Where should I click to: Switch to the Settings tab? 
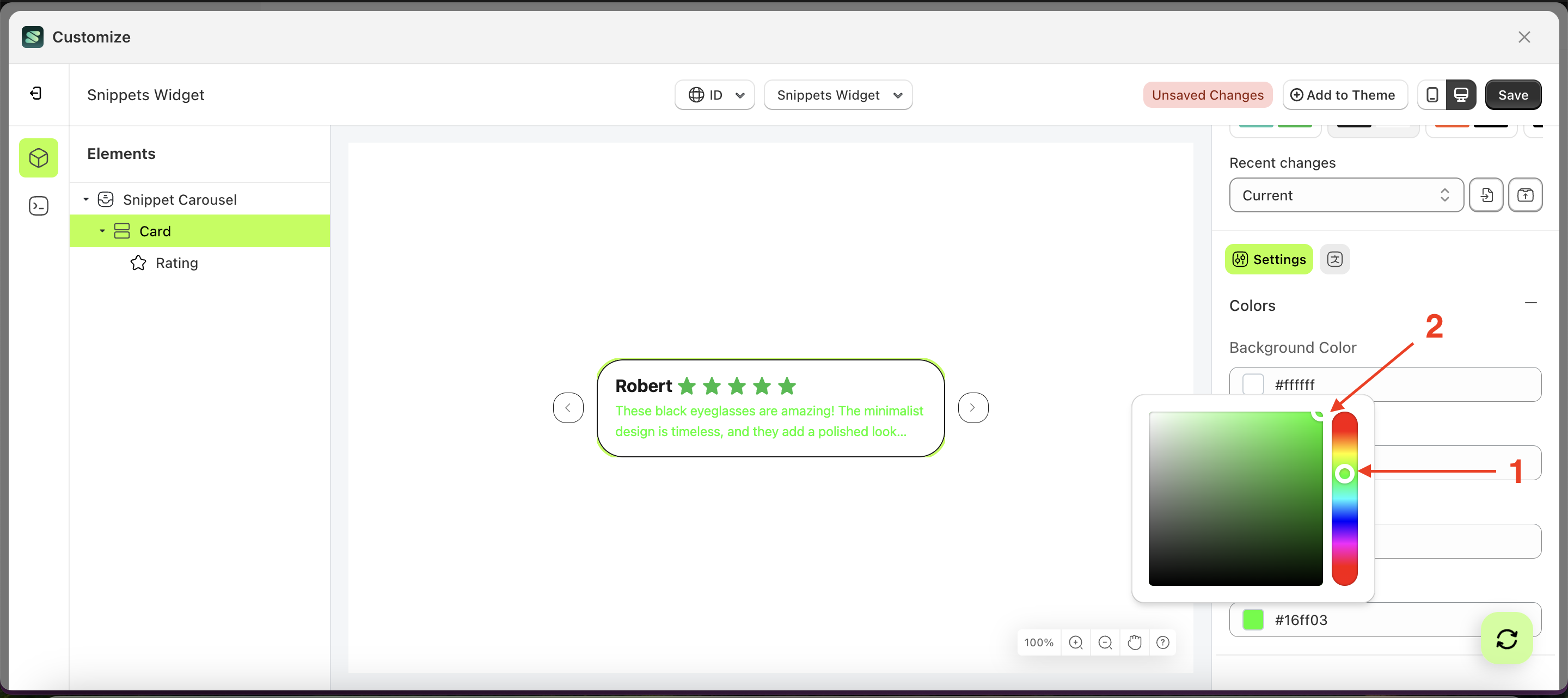point(1268,259)
